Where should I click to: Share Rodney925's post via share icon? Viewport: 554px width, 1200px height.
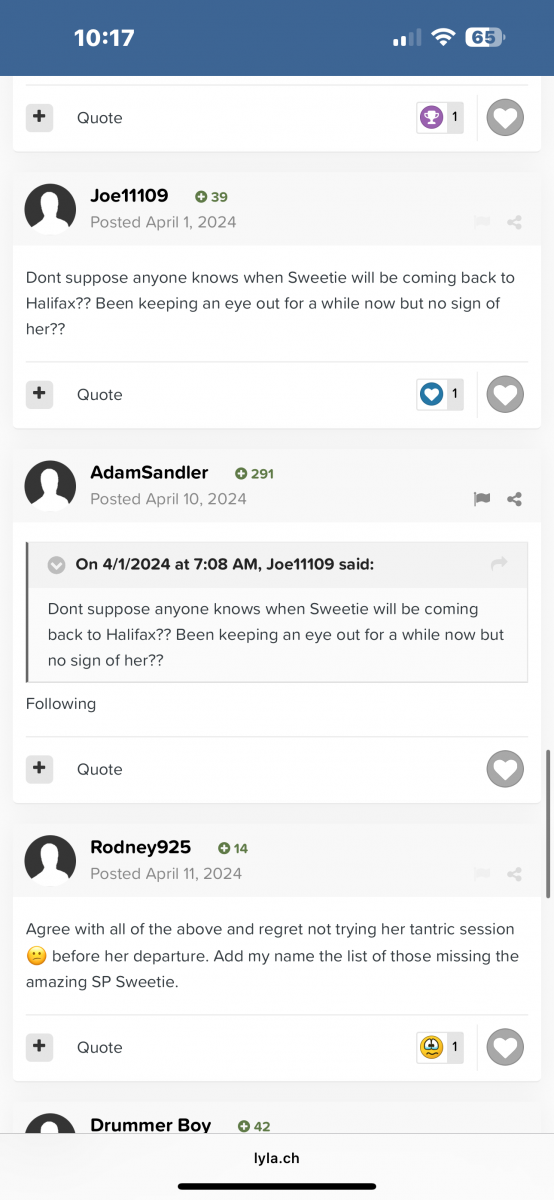click(x=514, y=874)
